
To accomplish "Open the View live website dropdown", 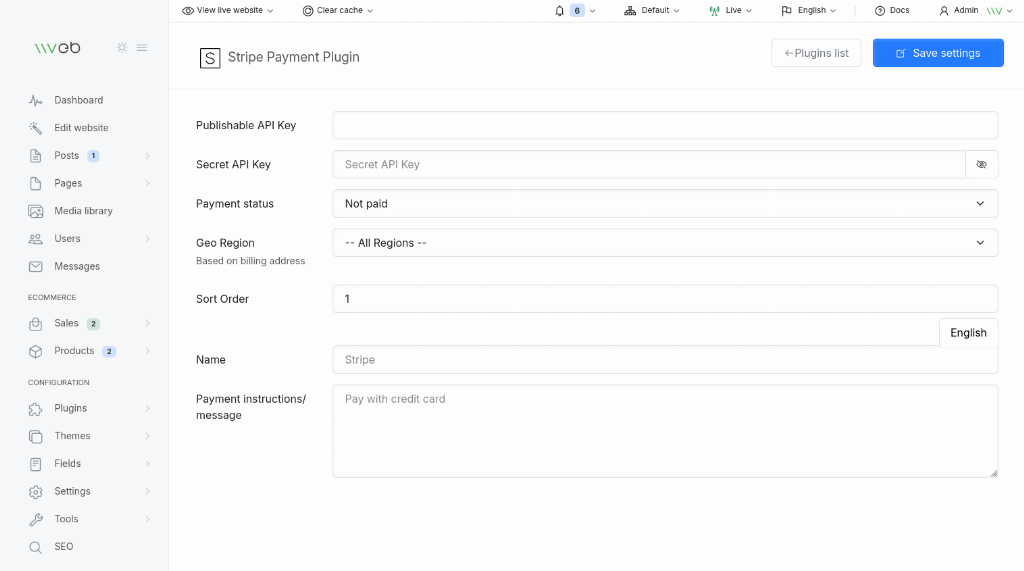I will click(227, 10).
